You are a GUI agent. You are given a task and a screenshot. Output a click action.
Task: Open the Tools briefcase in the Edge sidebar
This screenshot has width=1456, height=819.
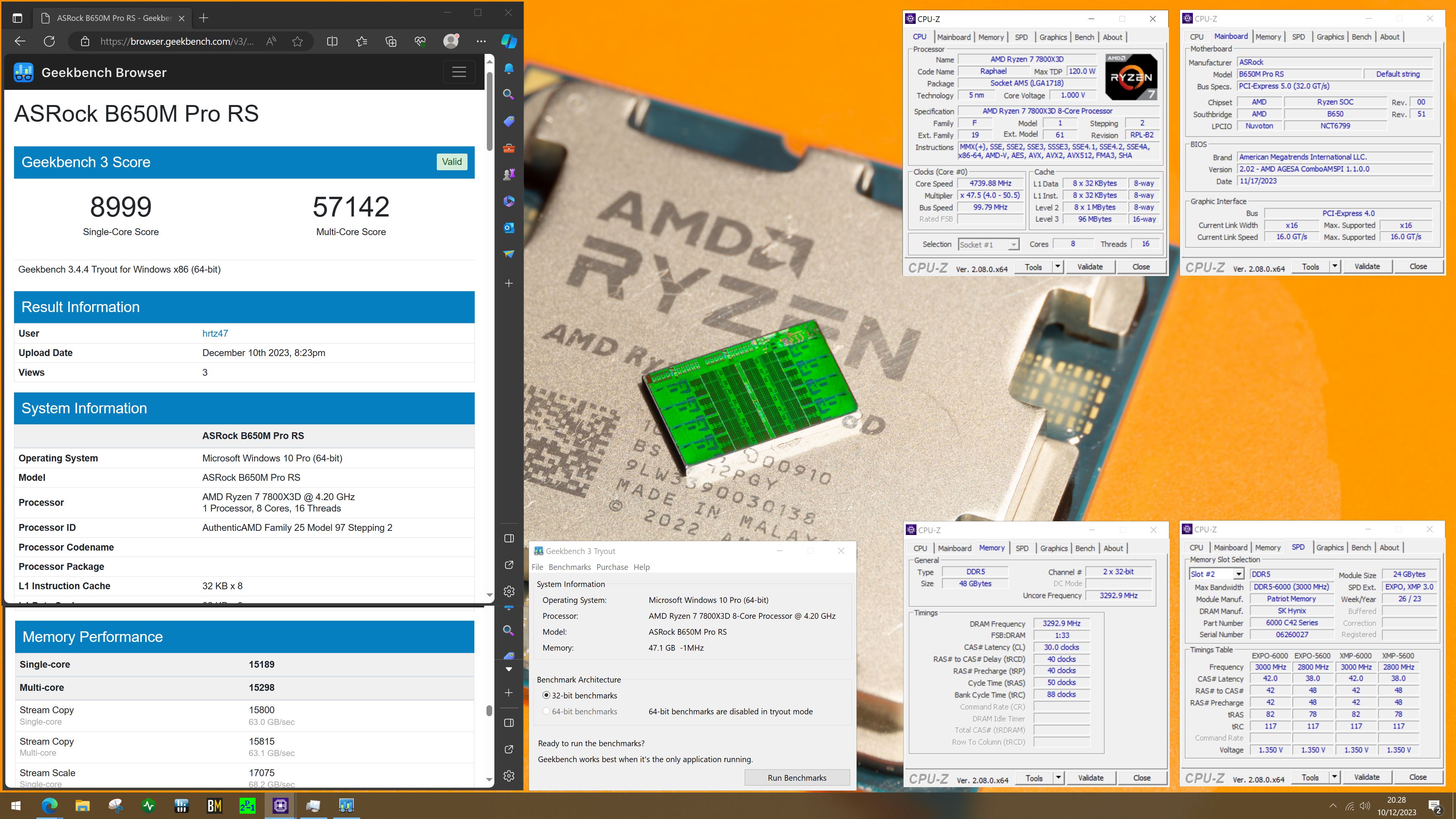(x=509, y=148)
